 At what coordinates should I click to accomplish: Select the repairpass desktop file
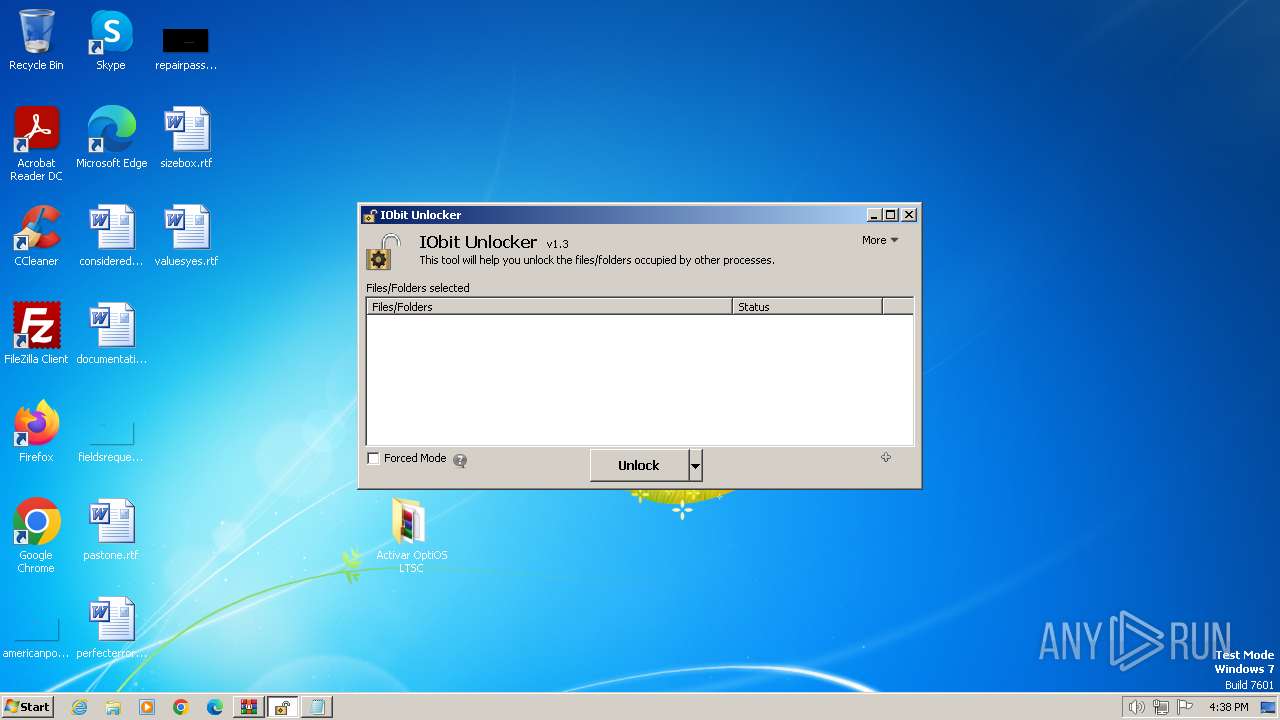pos(185,48)
